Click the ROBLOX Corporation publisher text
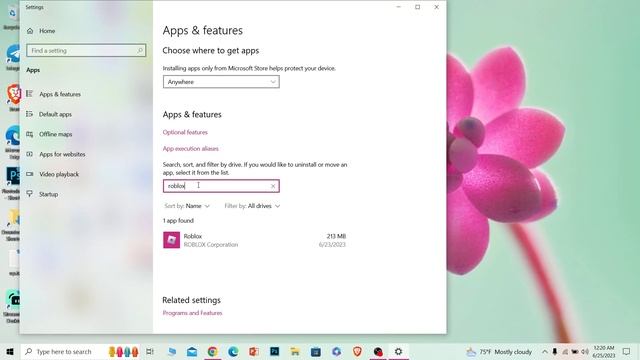The width and height of the screenshot is (640, 360). coord(211,244)
